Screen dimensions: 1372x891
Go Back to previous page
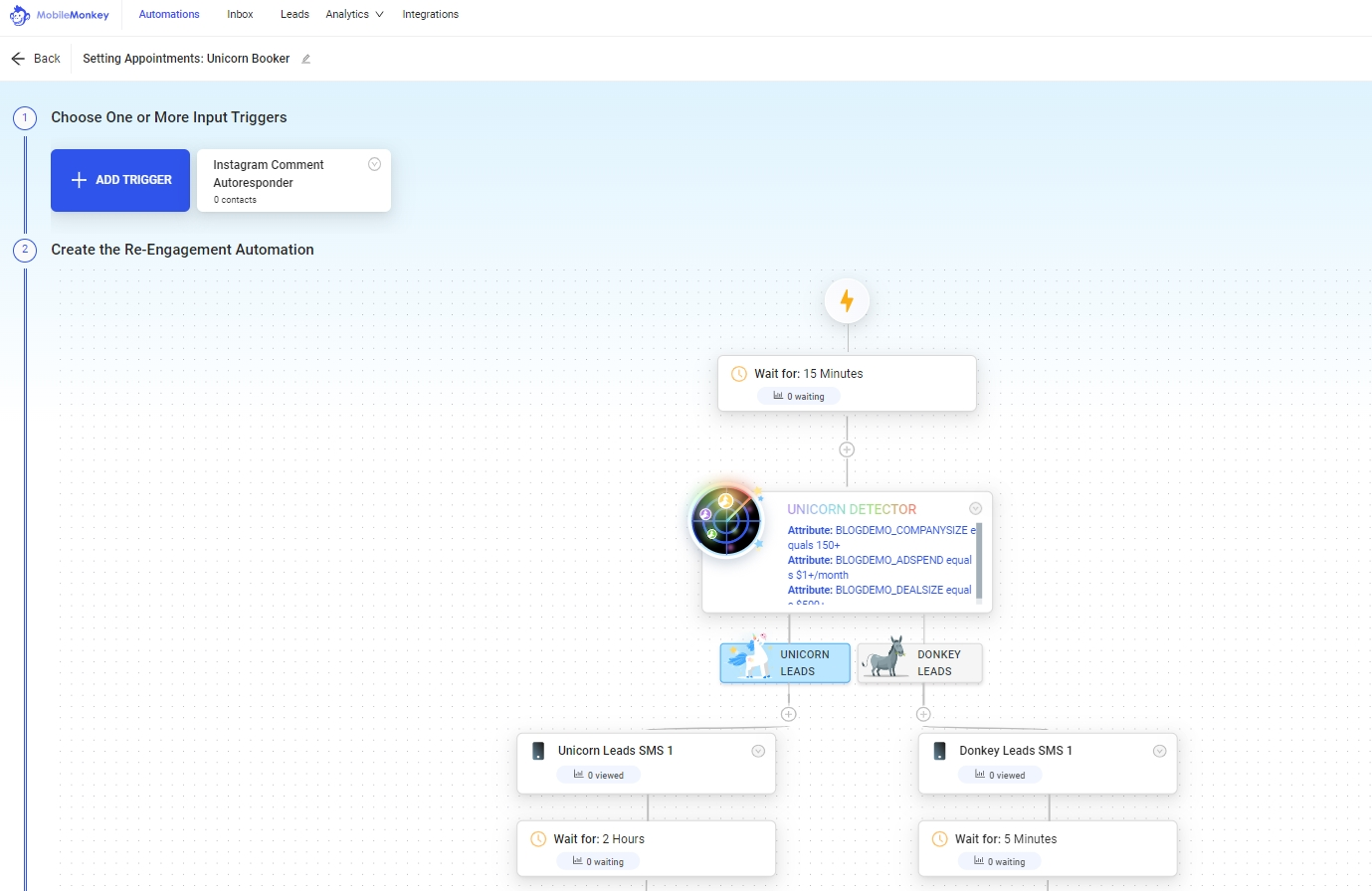pos(36,59)
